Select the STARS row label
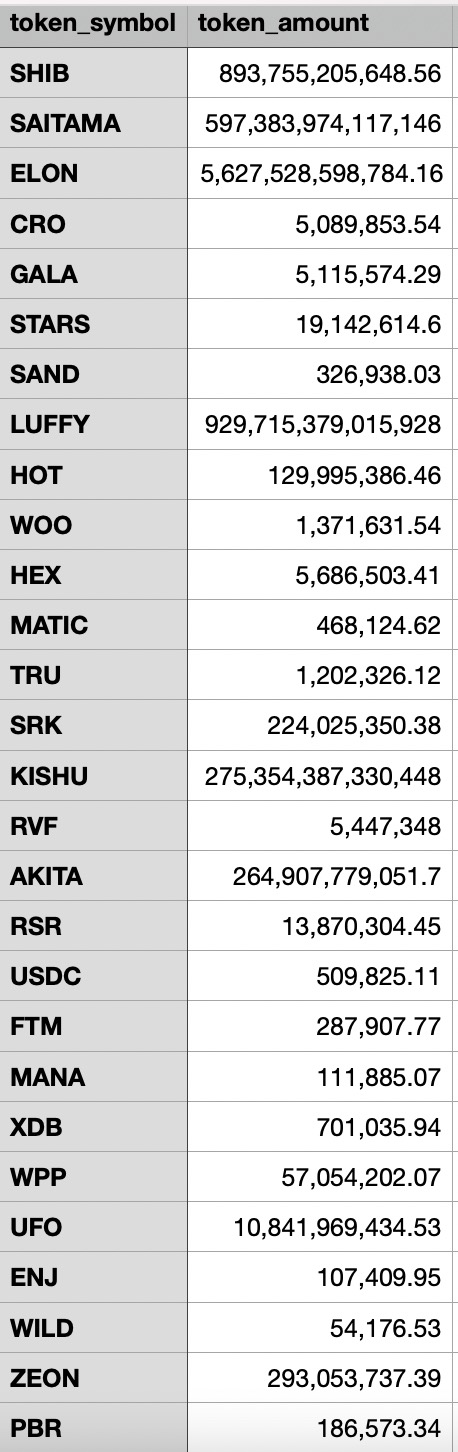This screenshot has height=1452, width=458. [x=93, y=324]
